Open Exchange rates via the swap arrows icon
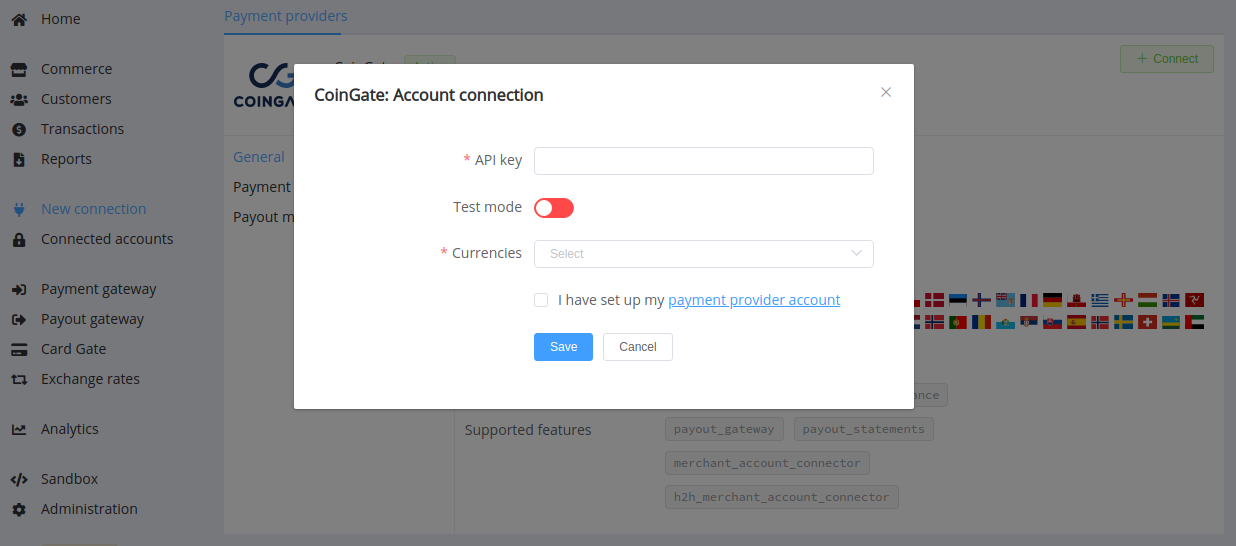 click(x=18, y=379)
